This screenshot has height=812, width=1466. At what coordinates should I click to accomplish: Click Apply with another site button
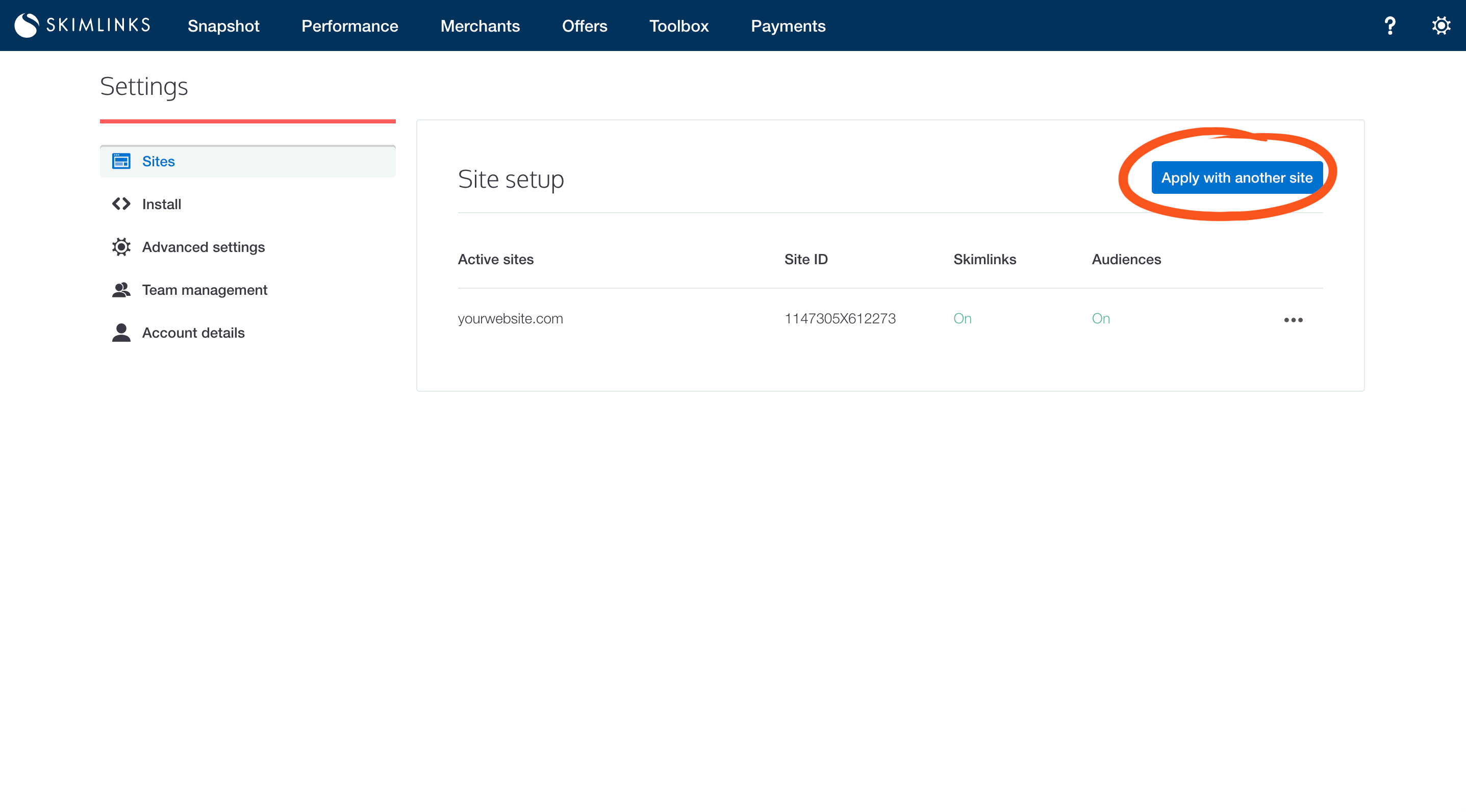tap(1236, 177)
